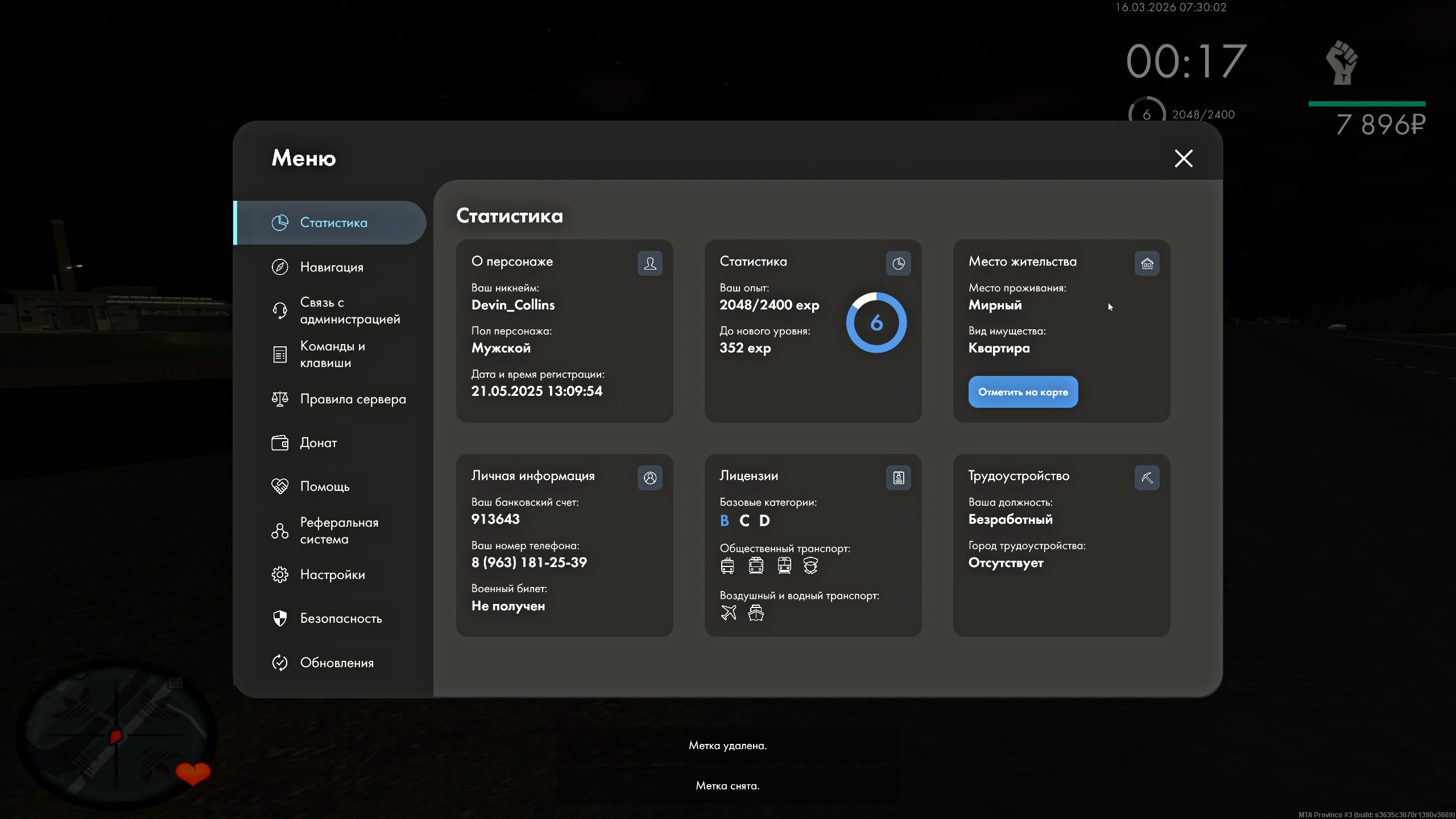Click the taxi driver license icon
The image size is (1456, 819).
point(810,565)
